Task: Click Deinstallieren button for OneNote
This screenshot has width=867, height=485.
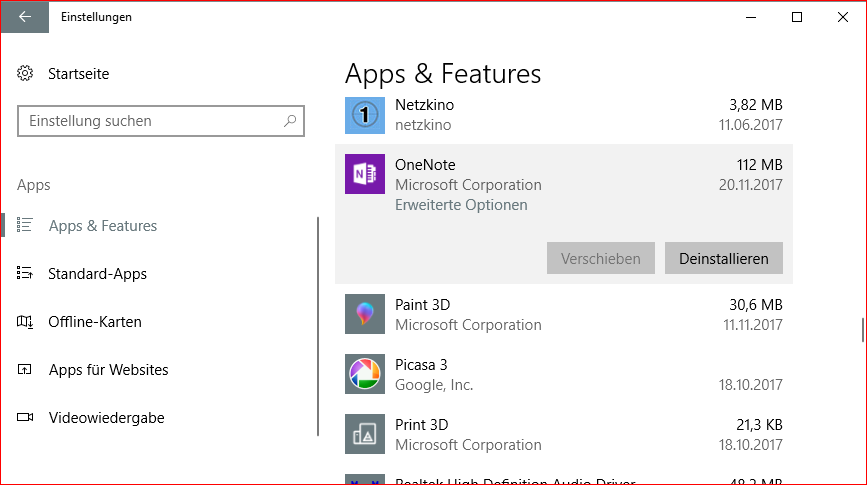Action: pyautogui.click(x=724, y=258)
